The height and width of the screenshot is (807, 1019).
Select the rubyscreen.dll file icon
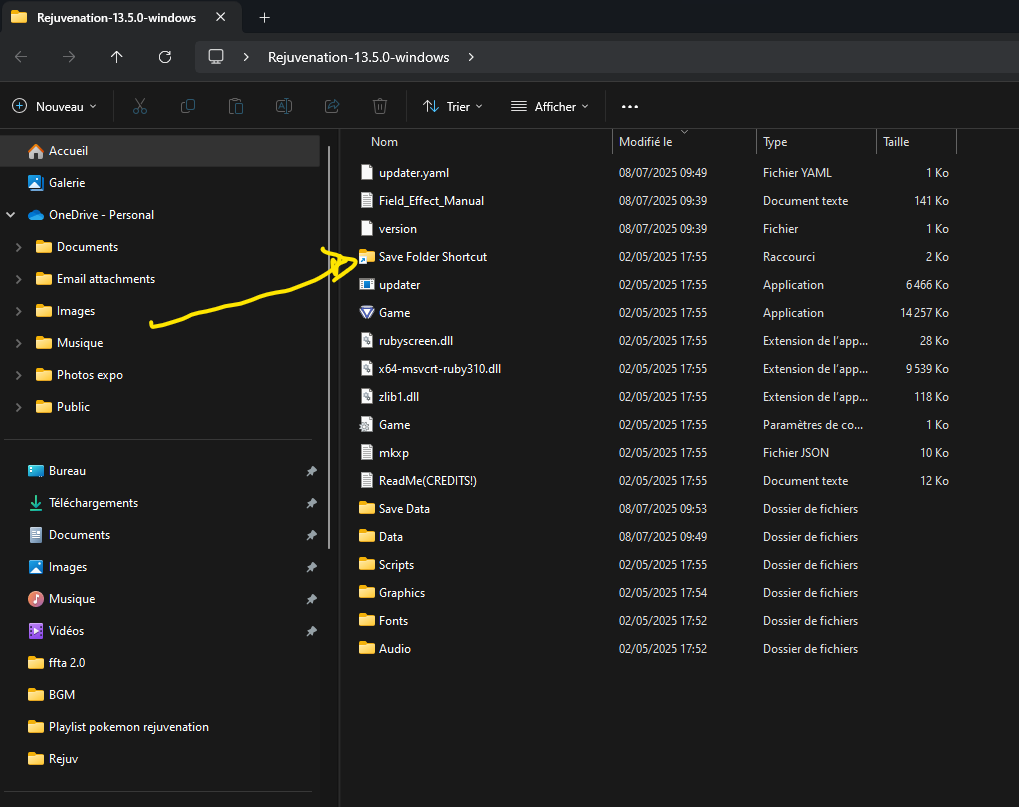367,340
